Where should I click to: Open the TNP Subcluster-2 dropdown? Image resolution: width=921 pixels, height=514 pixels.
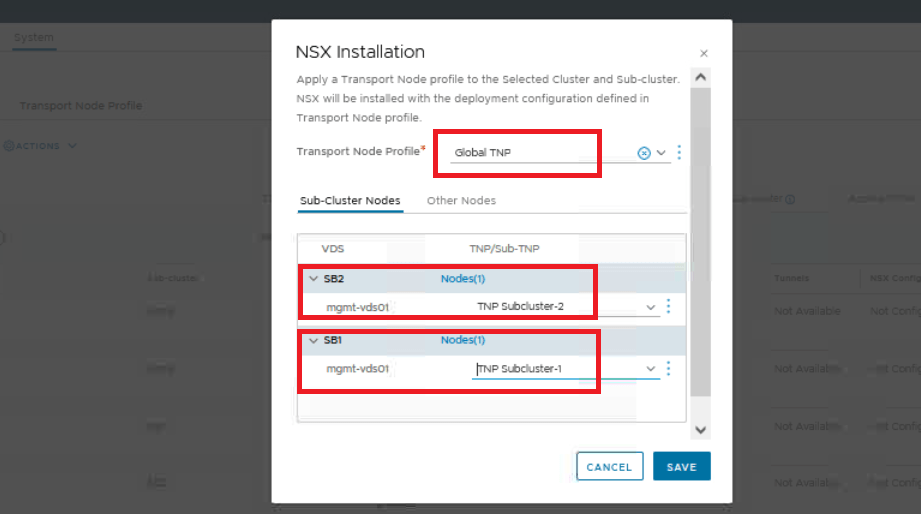[651, 306]
